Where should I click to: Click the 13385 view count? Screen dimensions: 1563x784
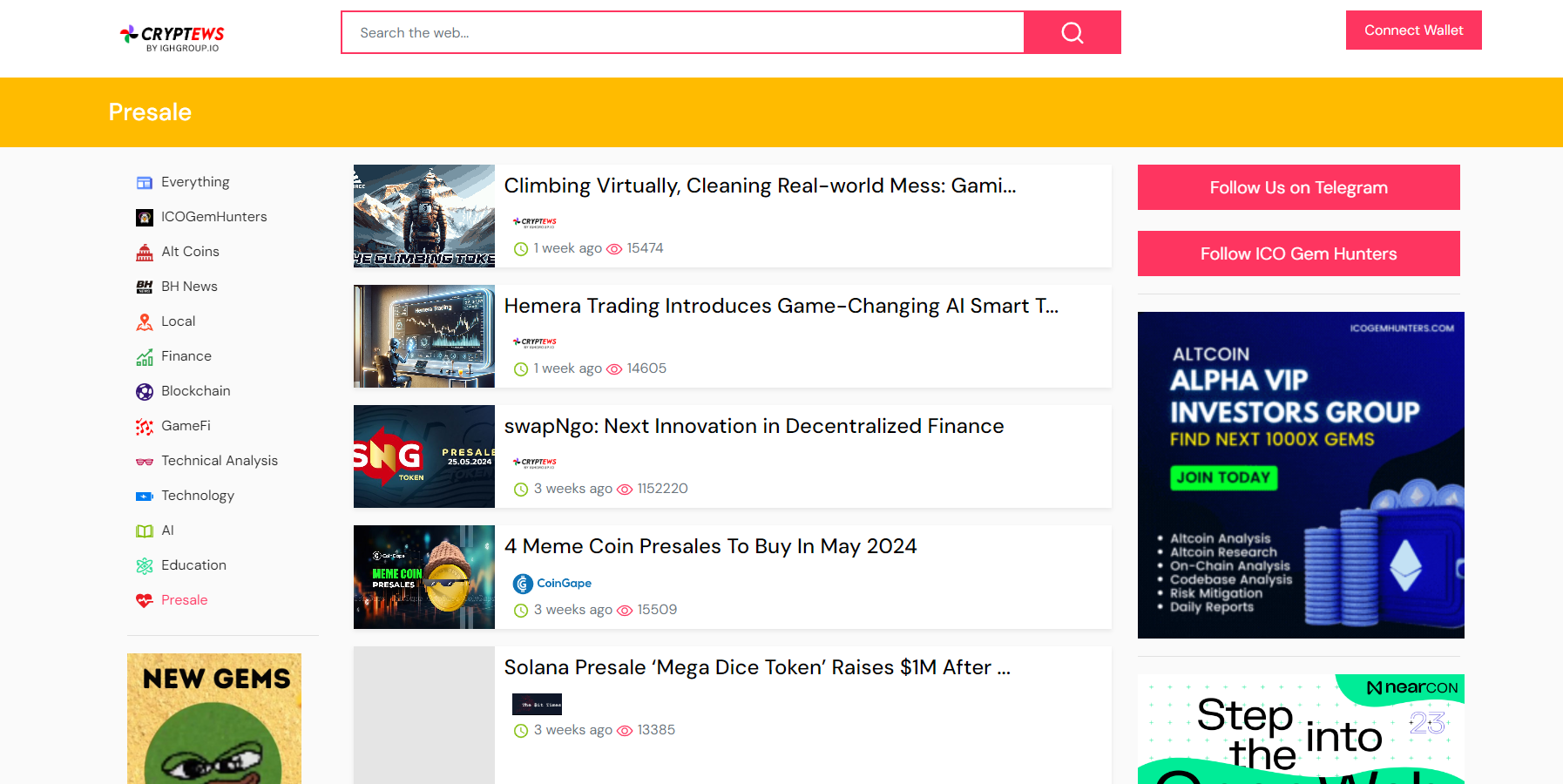point(656,730)
